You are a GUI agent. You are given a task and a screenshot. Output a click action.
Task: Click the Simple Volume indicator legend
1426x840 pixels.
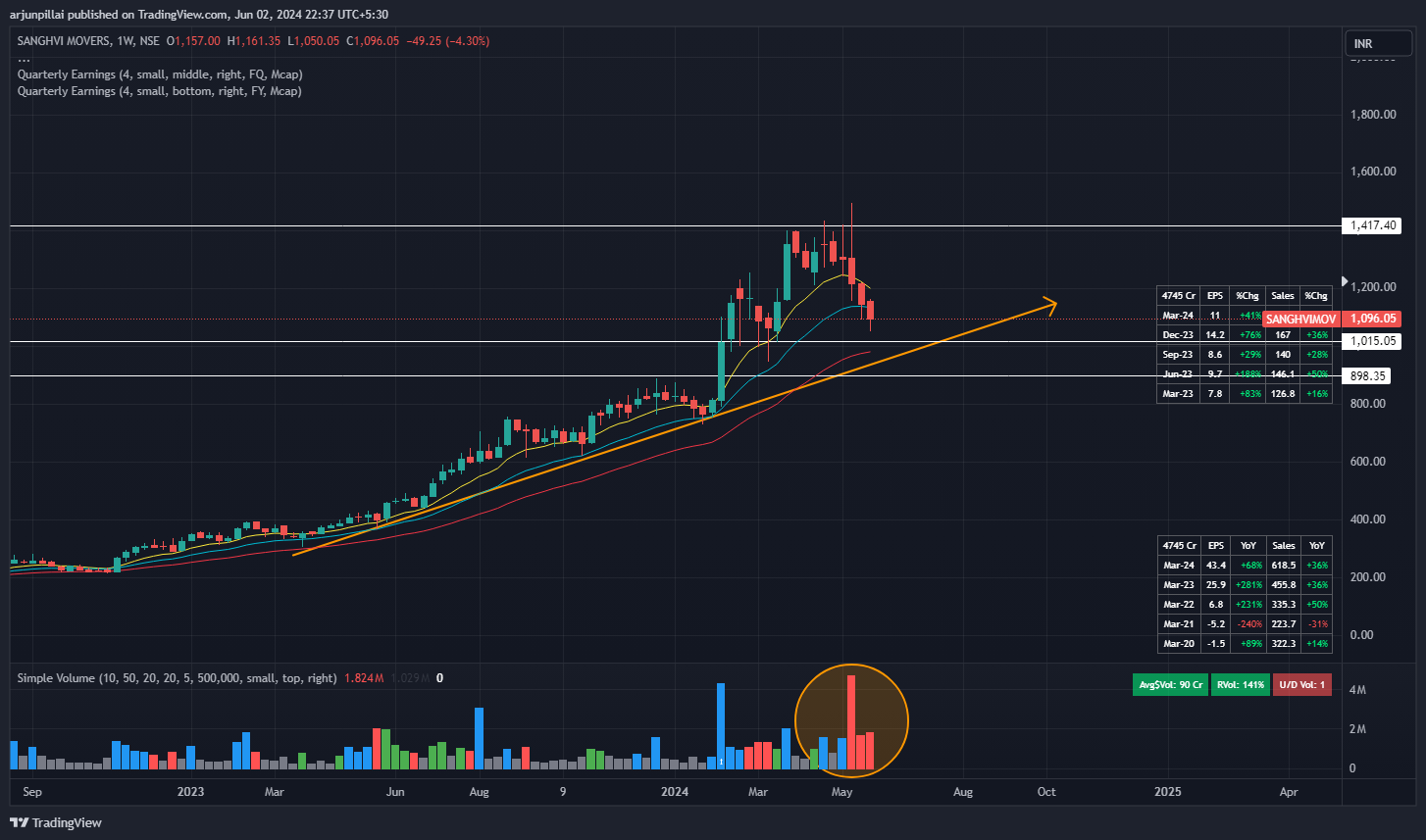177,678
